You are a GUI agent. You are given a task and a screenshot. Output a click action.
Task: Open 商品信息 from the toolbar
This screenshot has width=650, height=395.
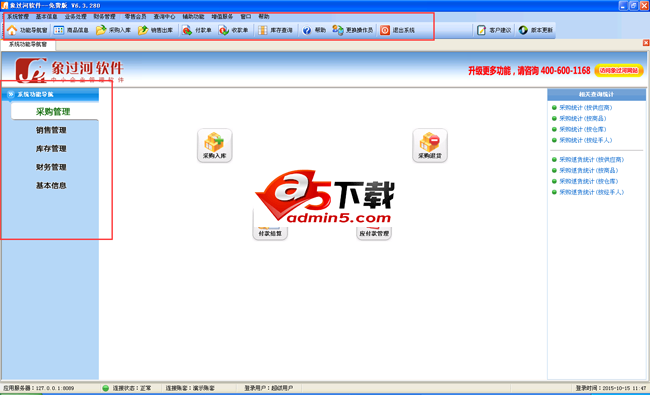[71, 30]
